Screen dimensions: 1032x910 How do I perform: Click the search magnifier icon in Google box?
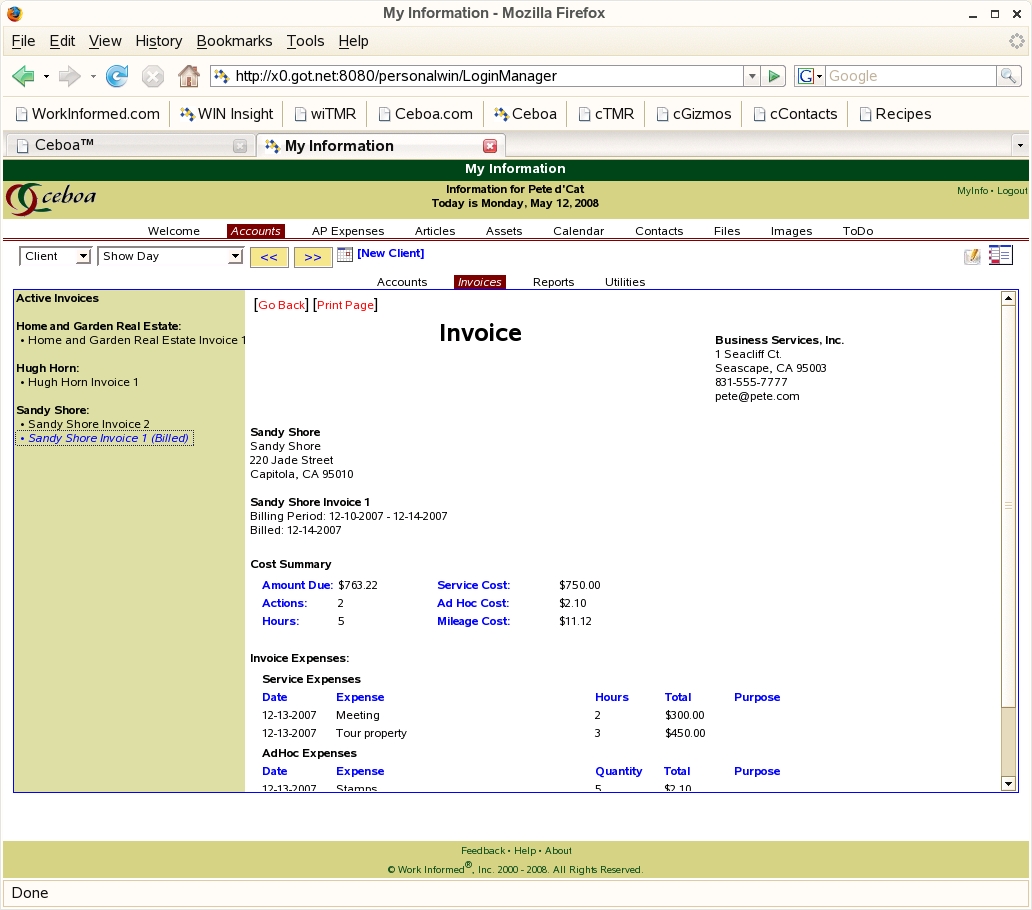point(1009,76)
